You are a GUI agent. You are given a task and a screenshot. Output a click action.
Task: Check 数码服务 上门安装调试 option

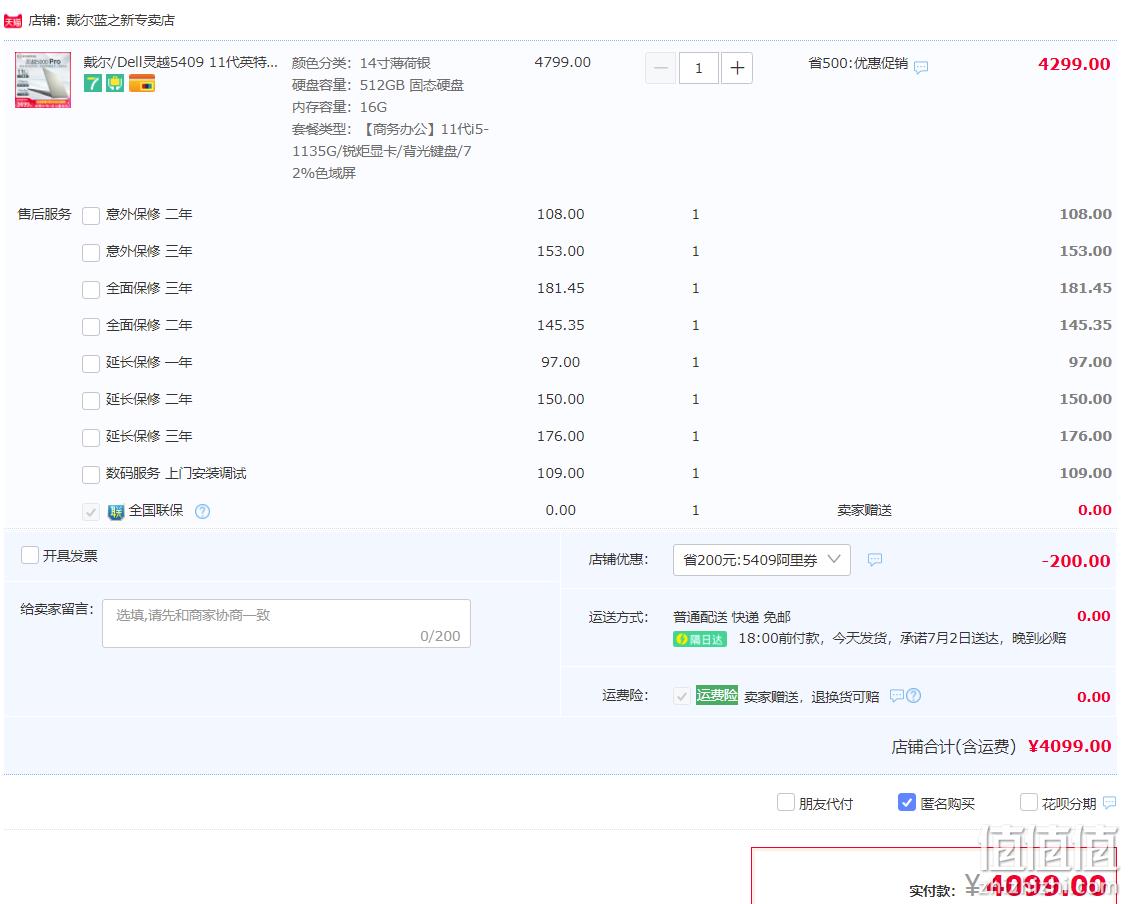point(91,475)
